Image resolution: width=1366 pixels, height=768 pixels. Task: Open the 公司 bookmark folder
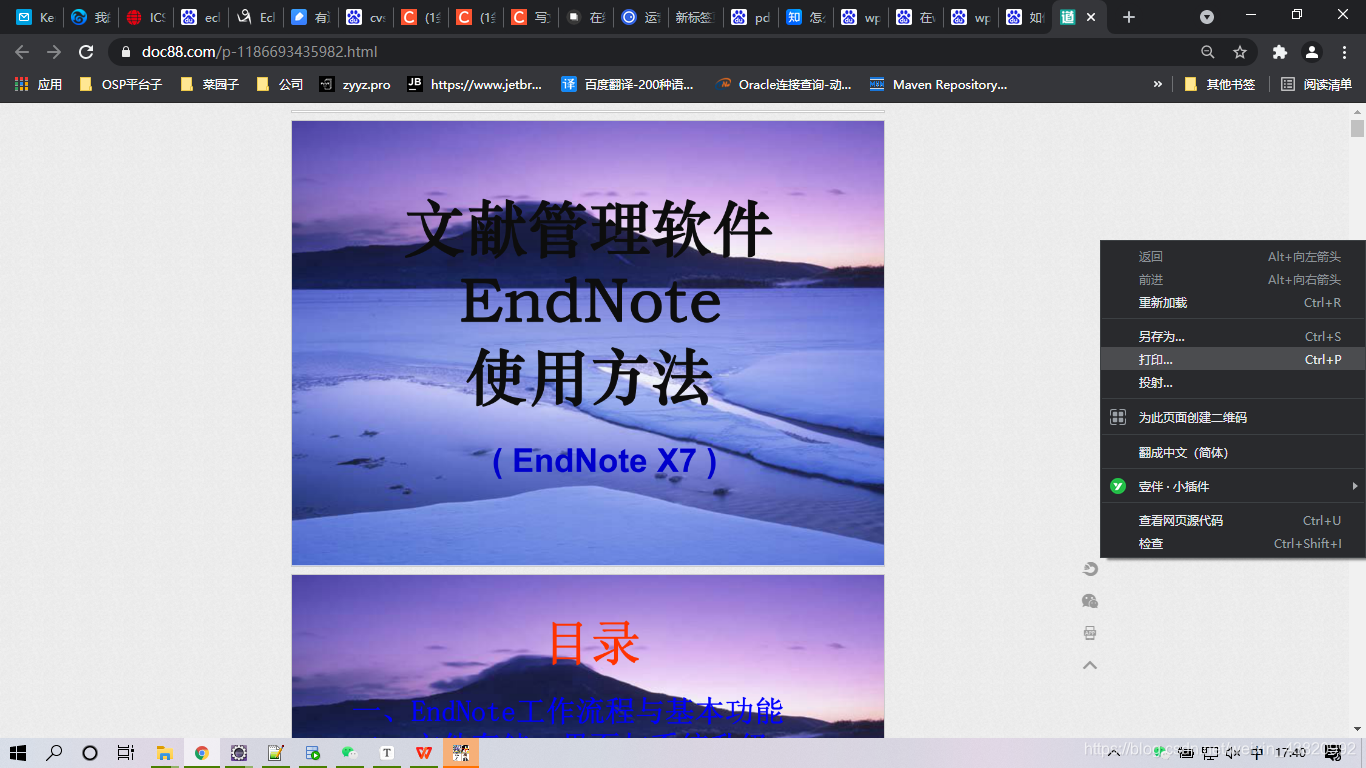pos(280,85)
